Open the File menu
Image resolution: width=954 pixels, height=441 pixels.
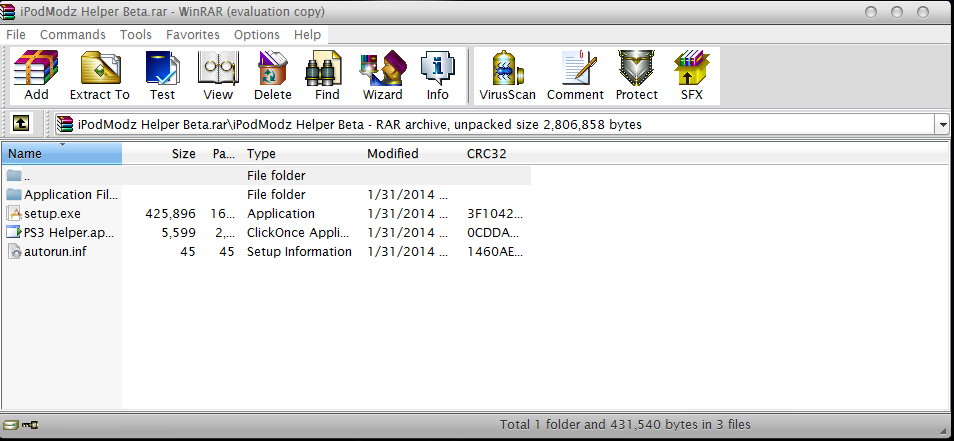(x=16, y=35)
